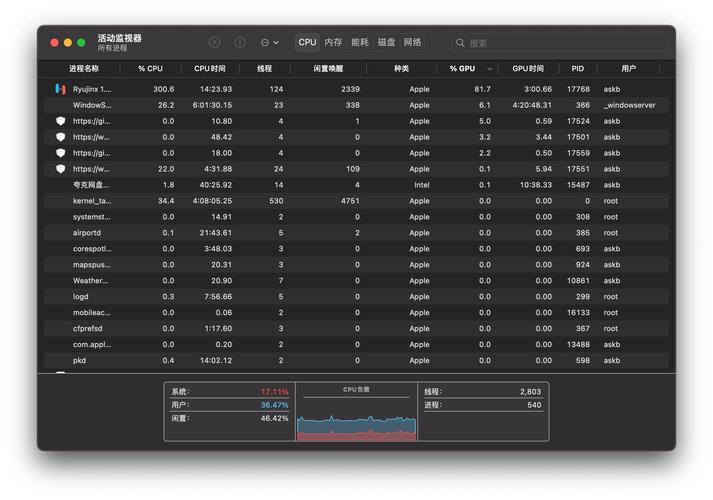Toggle % GPU sort direction chevron
Viewport: 713px width, 500px height.
click(490, 69)
